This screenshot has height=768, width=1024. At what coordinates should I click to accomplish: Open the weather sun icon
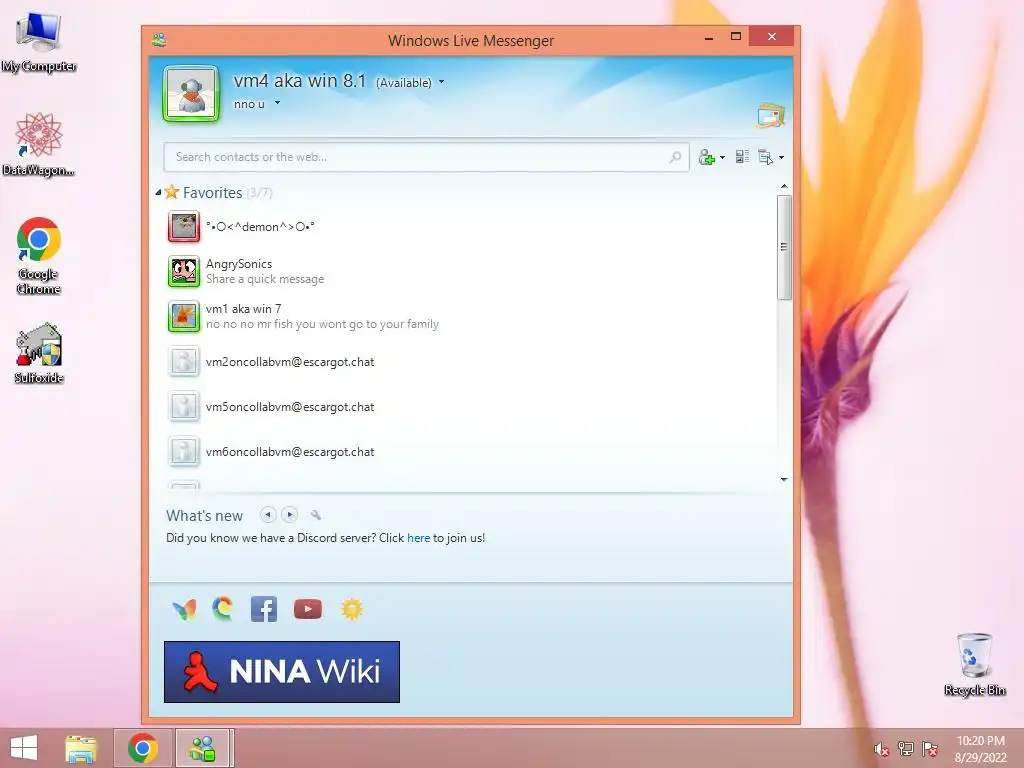click(x=351, y=609)
